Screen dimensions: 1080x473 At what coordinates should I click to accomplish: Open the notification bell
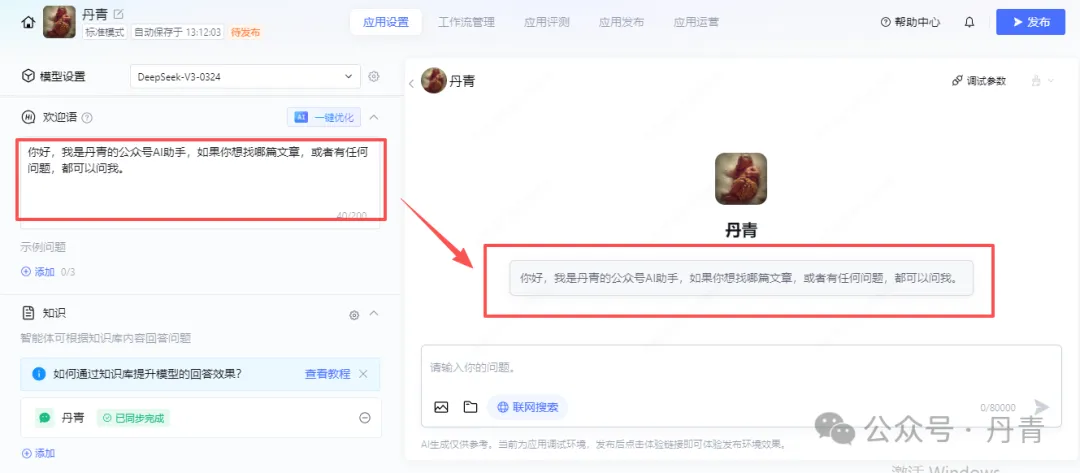coord(969,22)
